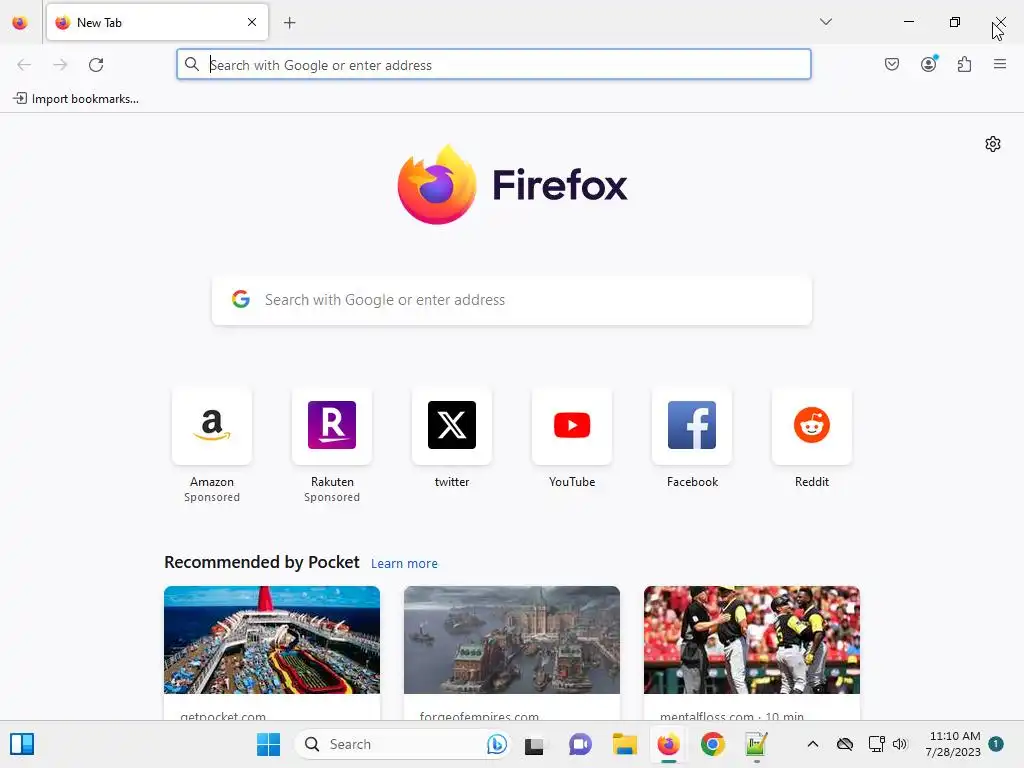The width and height of the screenshot is (1024, 768).
Task: Open the new tab personalize gear
Action: point(993,144)
